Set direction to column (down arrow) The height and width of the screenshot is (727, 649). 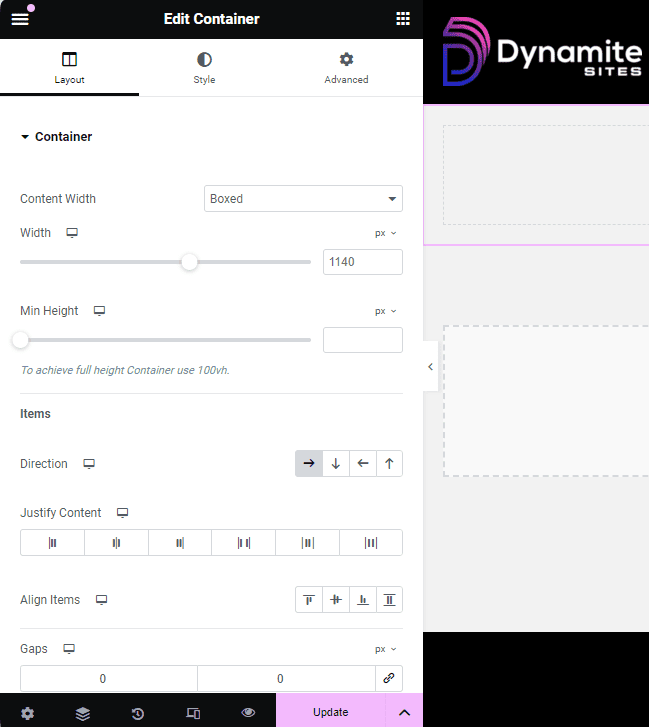click(336, 464)
